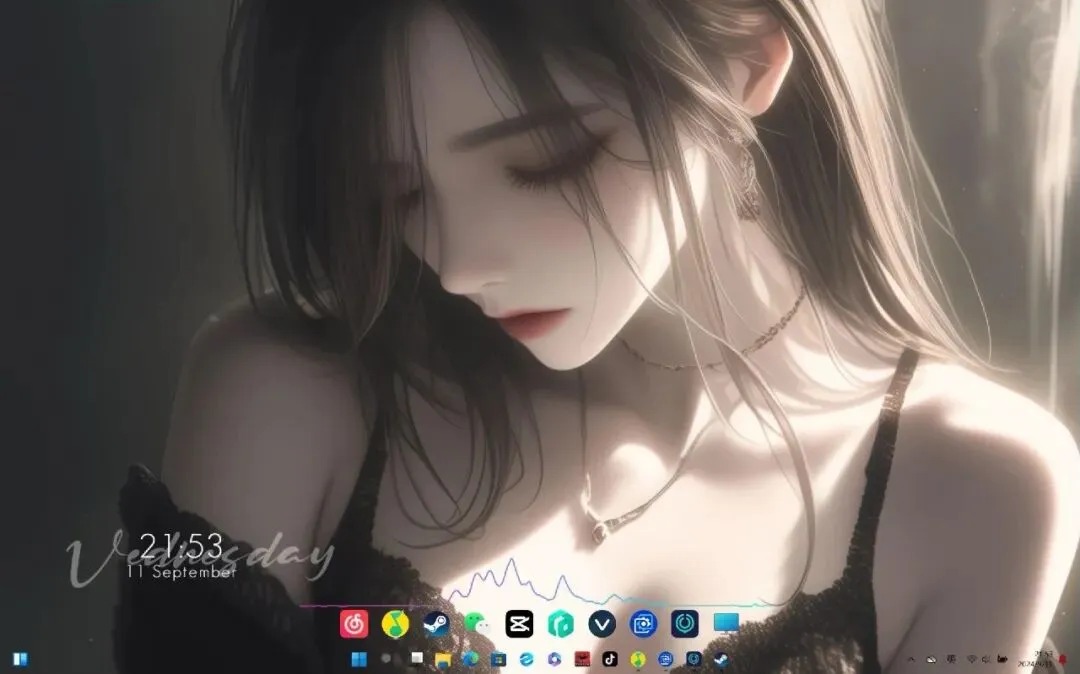Open the Windows Start menu
Image resolution: width=1080 pixels, height=674 pixels.
[x=359, y=659]
